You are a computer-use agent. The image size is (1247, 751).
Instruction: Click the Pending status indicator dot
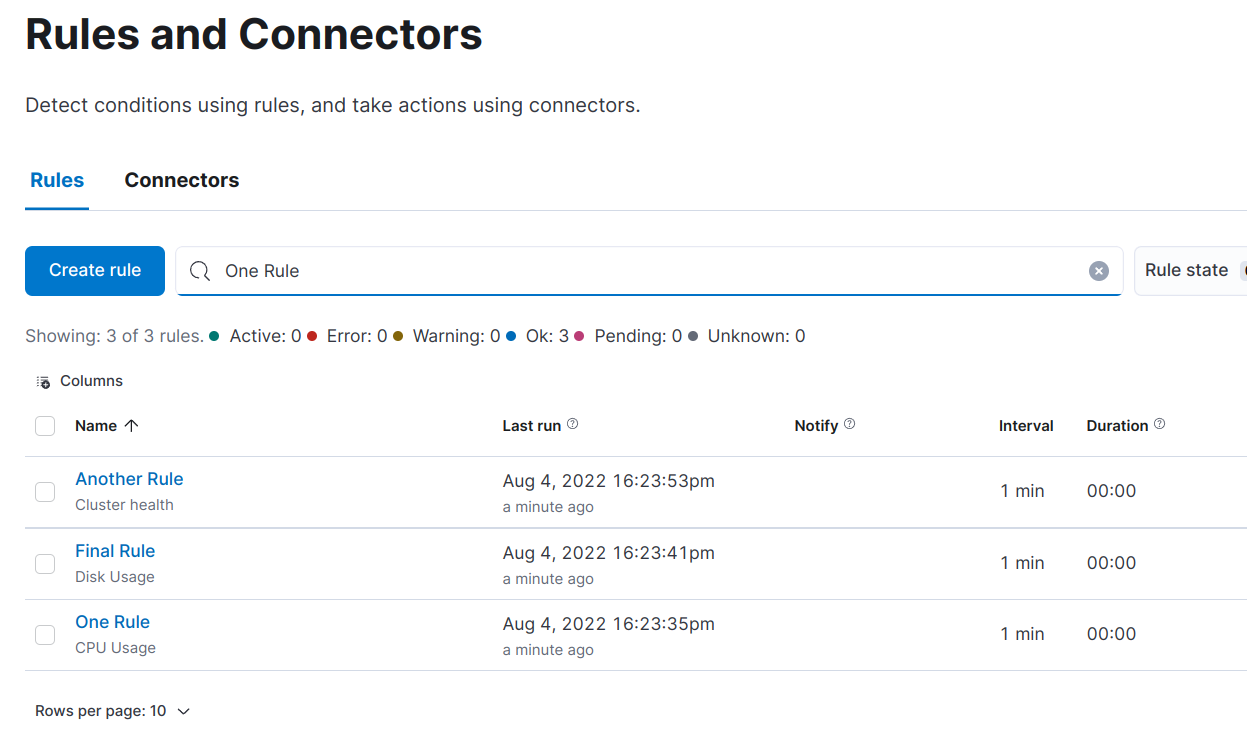pyautogui.click(x=581, y=336)
